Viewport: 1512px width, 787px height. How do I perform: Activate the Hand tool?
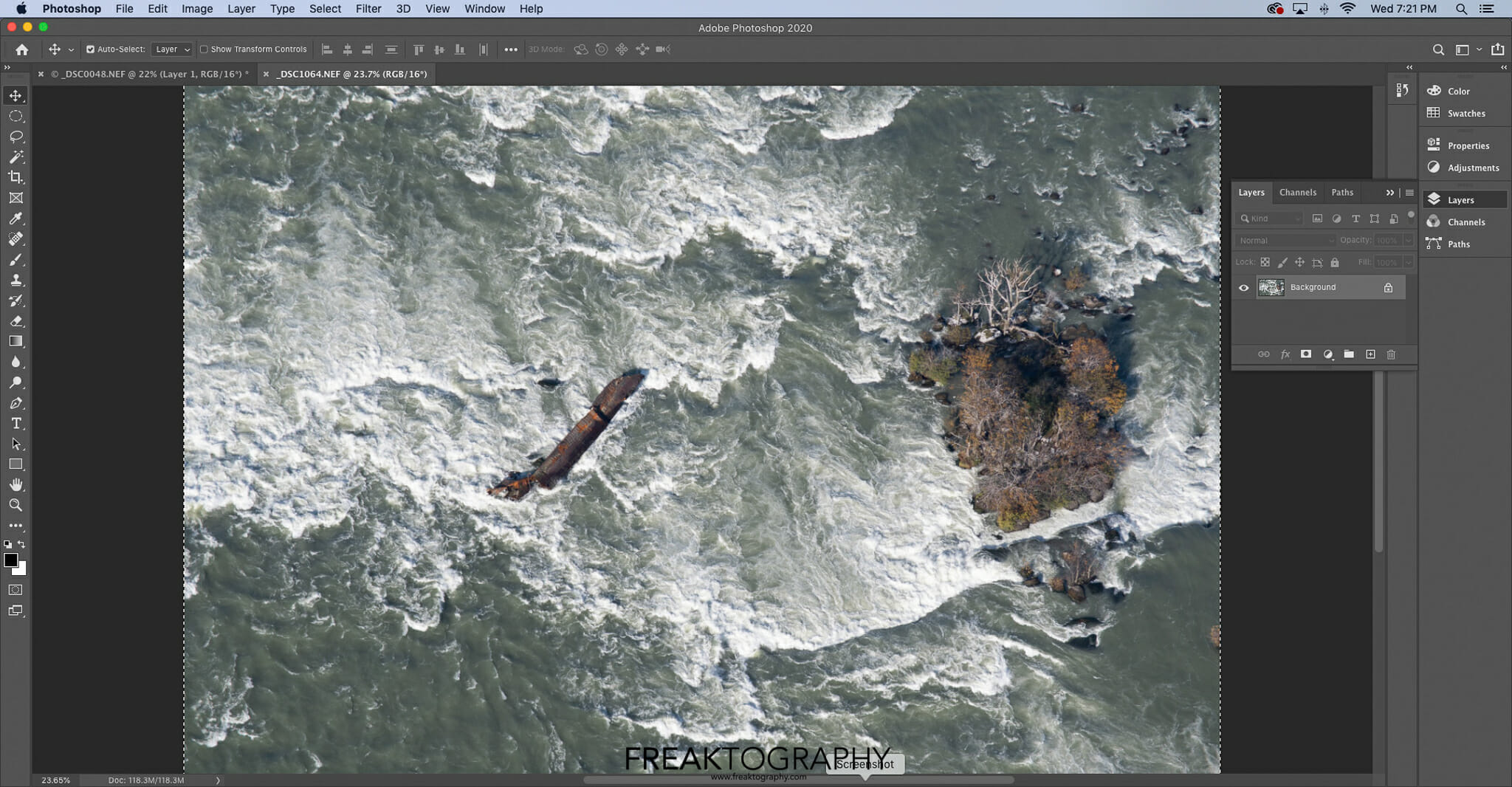tap(16, 485)
